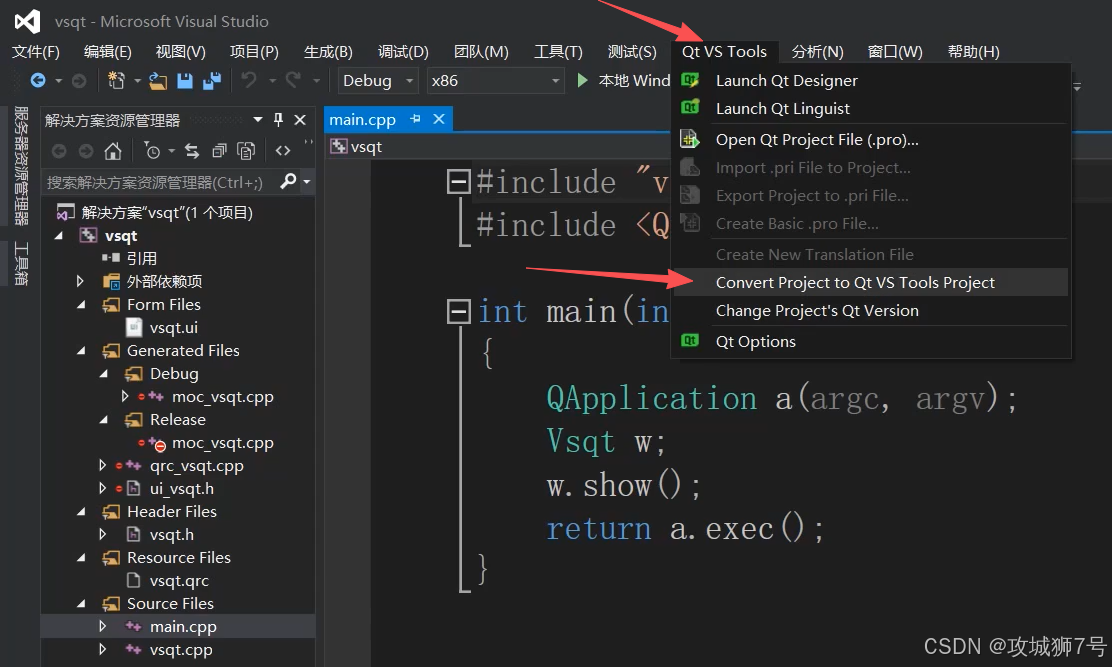The height and width of the screenshot is (667, 1112).
Task: Click the navigate backward arrow in main toolbar
Action: [x=38, y=81]
